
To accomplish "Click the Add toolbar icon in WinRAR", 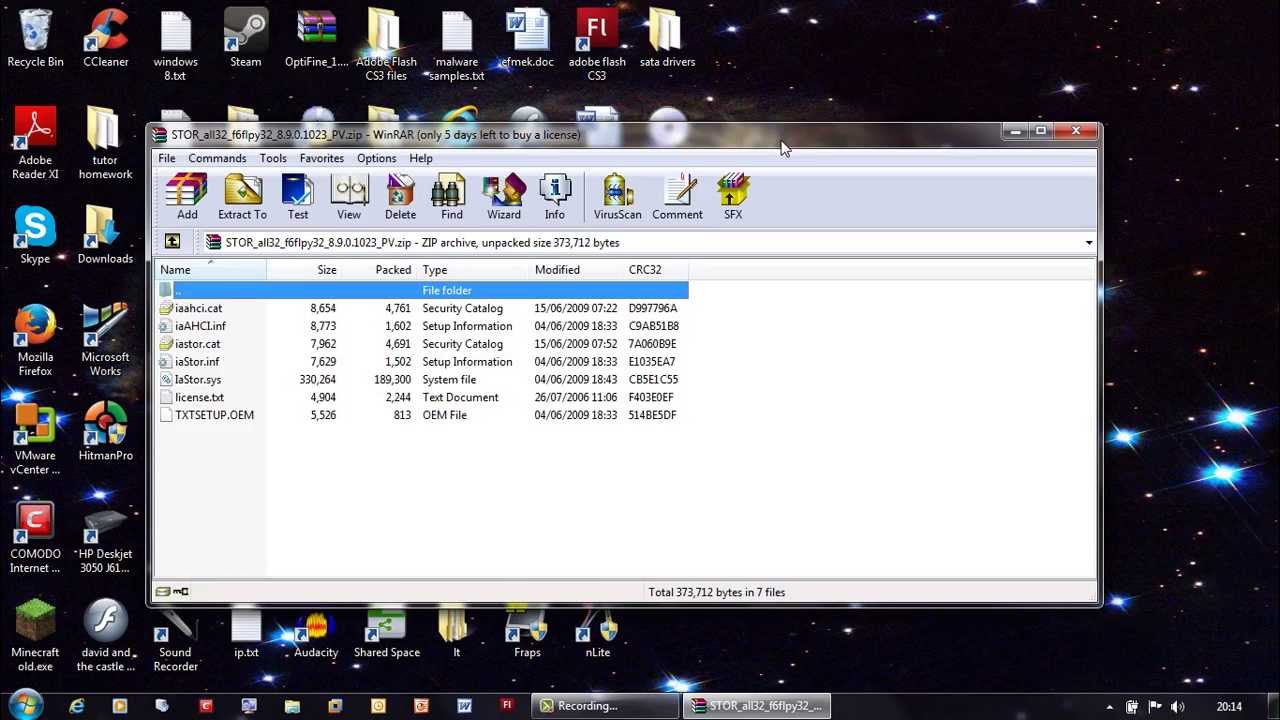I will (187, 196).
